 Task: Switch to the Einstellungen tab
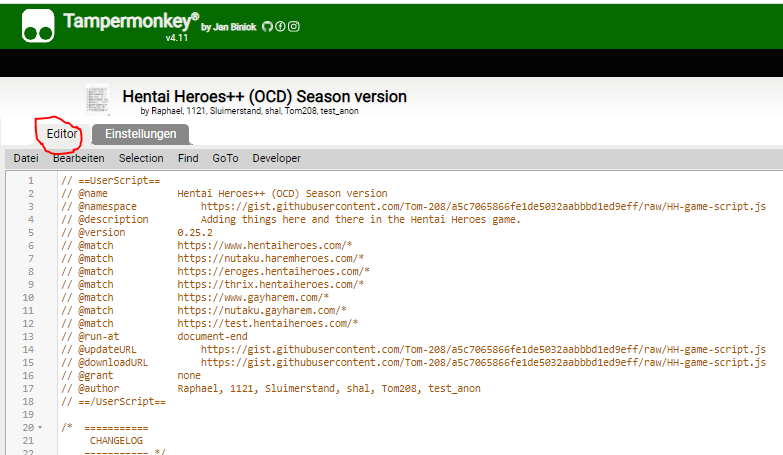click(x=140, y=134)
